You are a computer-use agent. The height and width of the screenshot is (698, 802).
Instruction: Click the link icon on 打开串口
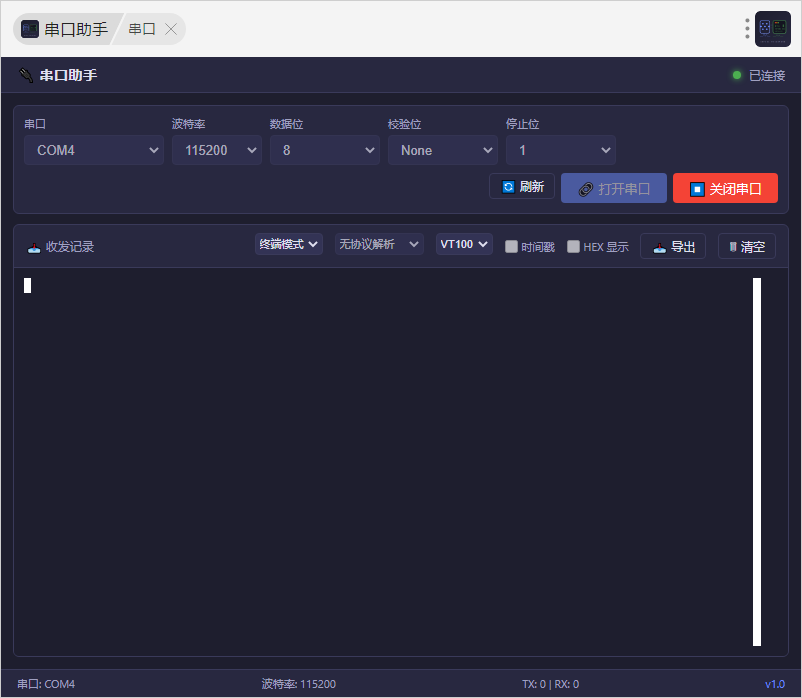tap(586, 189)
